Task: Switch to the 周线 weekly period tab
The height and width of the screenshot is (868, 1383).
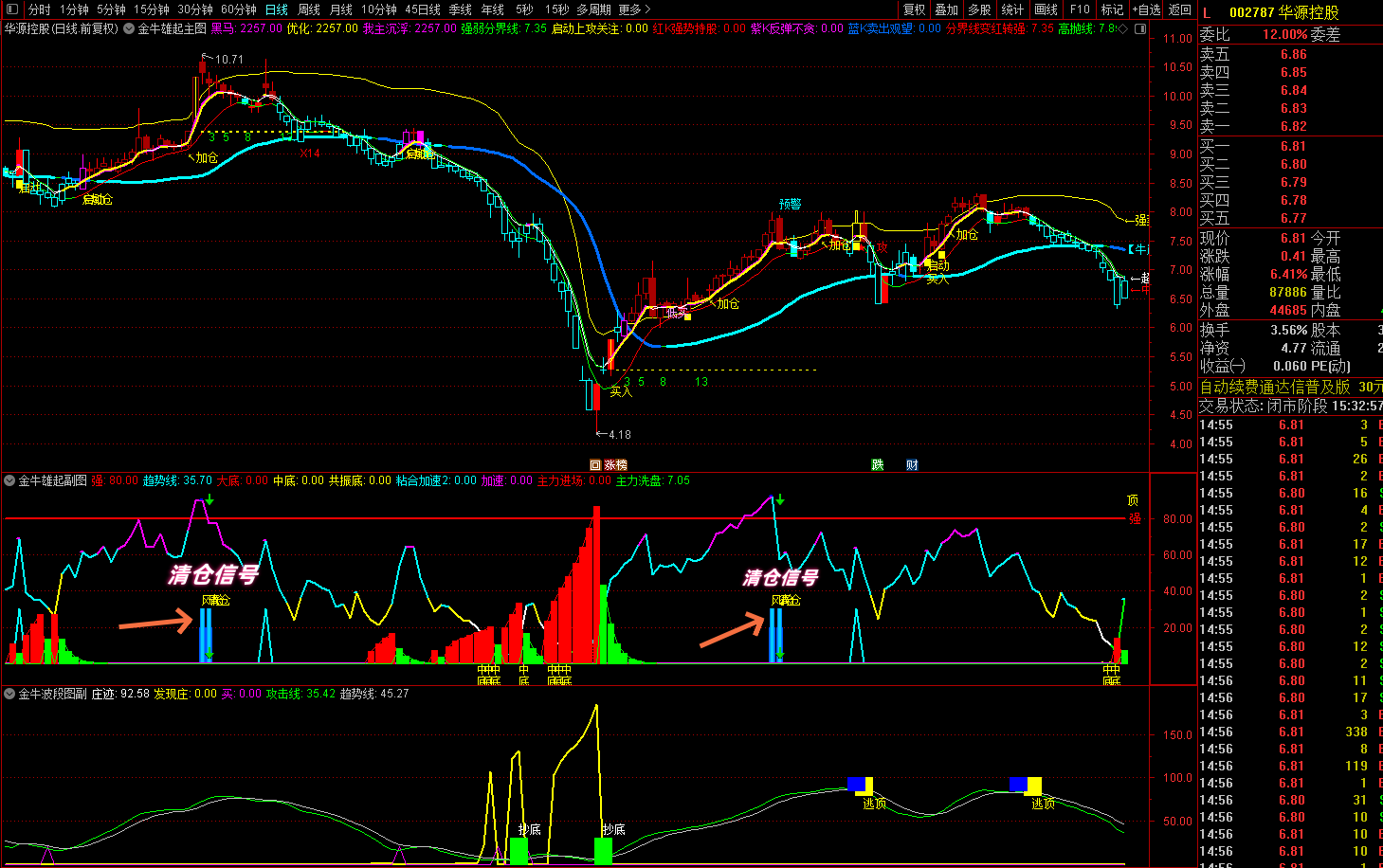Action: (x=309, y=9)
